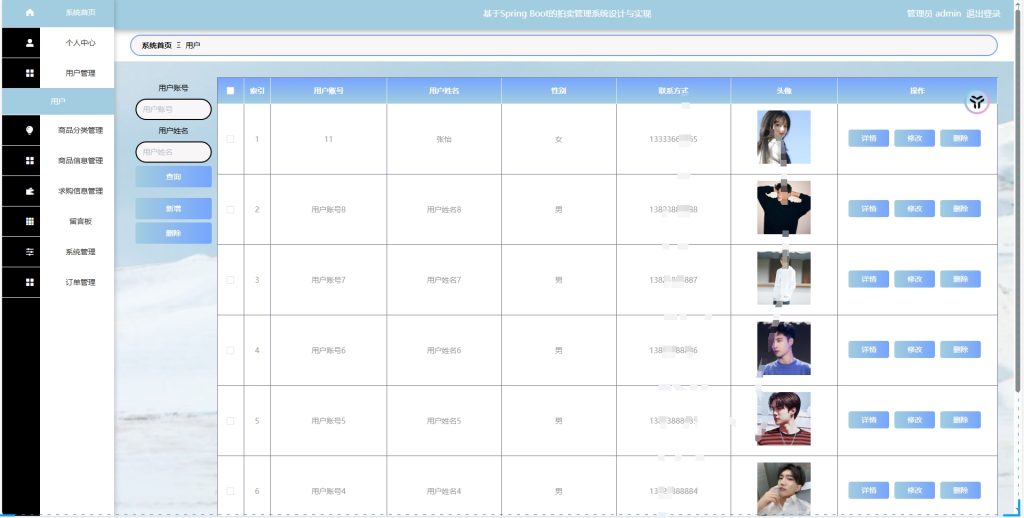Click 详情 for 用户账号5
The width and height of the screenshot is (1024, 518).
coord(869,420)
